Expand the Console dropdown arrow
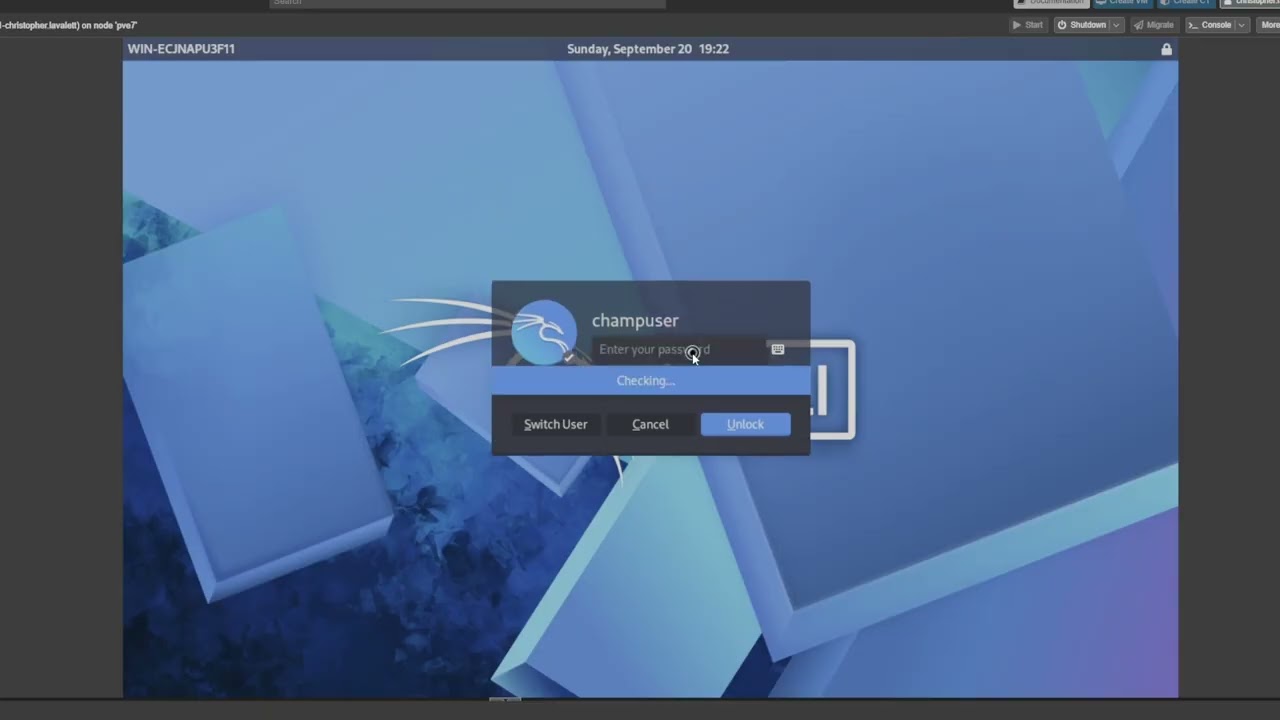Screen dimensions: 1280x720 [1242, 25]
